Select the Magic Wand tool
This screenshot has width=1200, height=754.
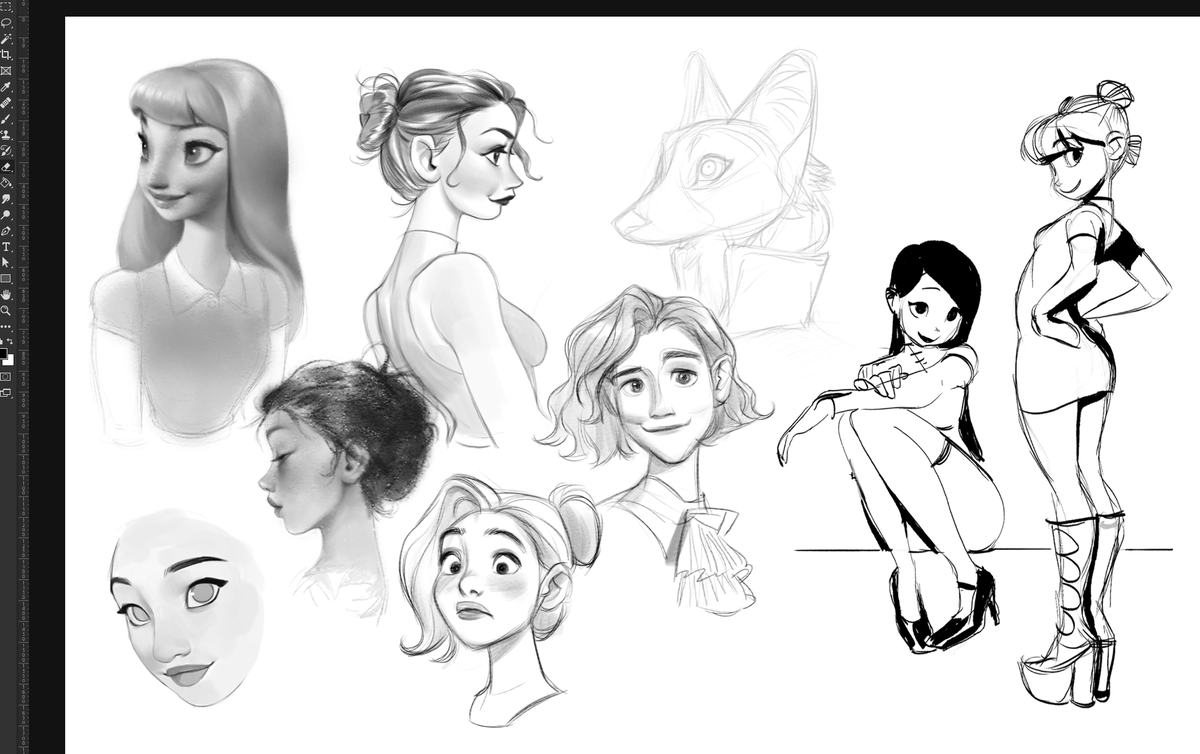6,39
